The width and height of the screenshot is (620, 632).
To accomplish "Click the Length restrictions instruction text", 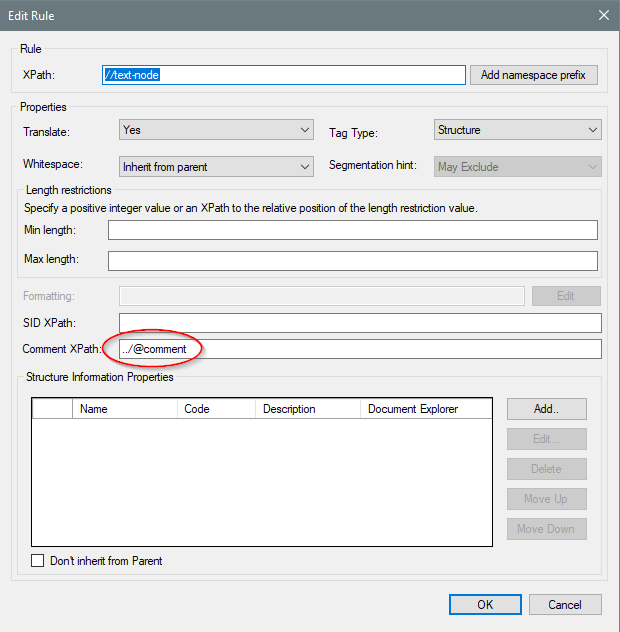I will coord(251,208).
